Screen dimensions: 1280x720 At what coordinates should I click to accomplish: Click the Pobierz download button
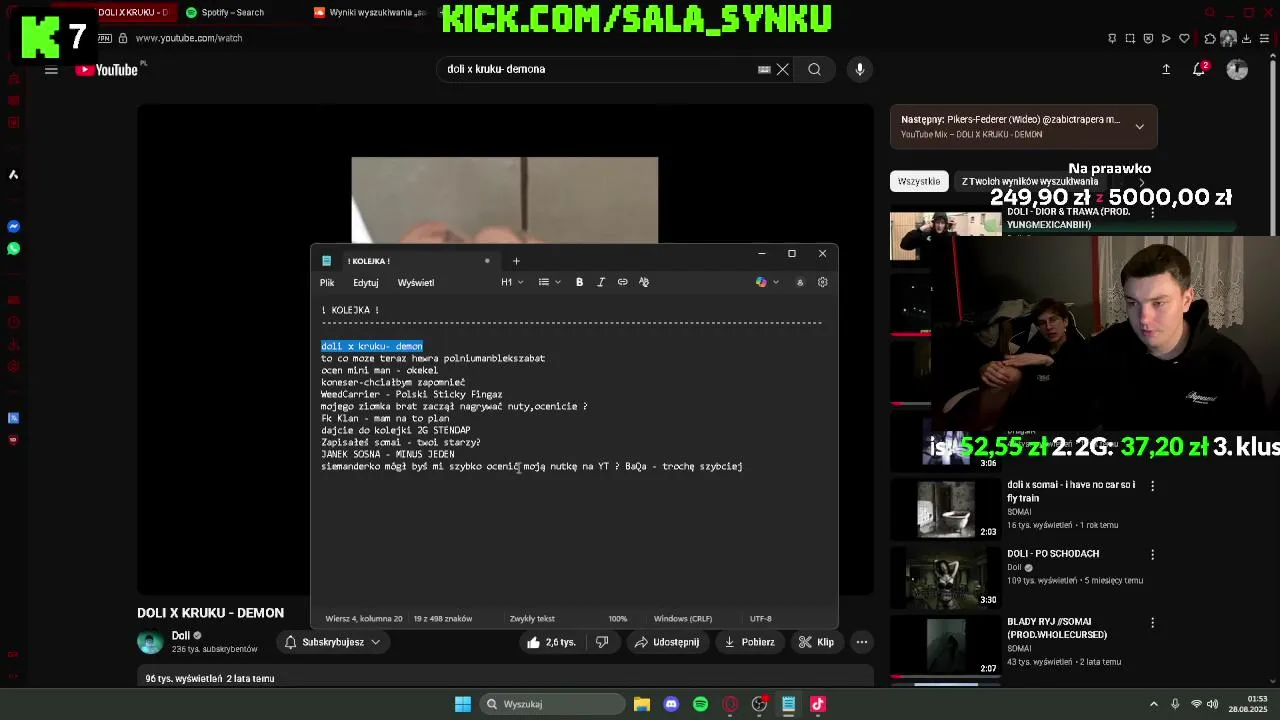[x=749, y=642]
